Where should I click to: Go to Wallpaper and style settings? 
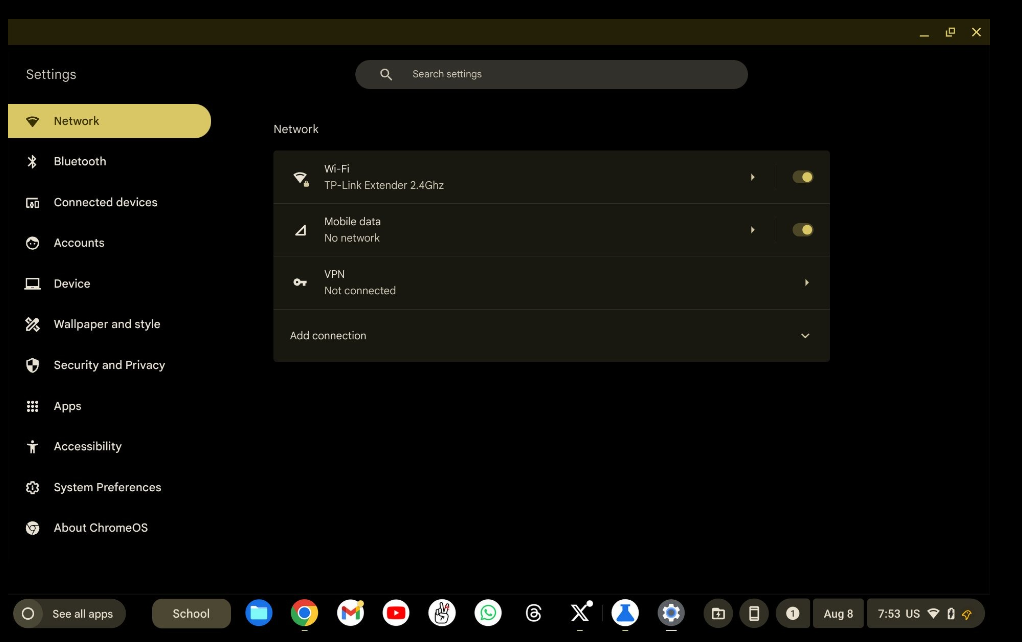107,324
